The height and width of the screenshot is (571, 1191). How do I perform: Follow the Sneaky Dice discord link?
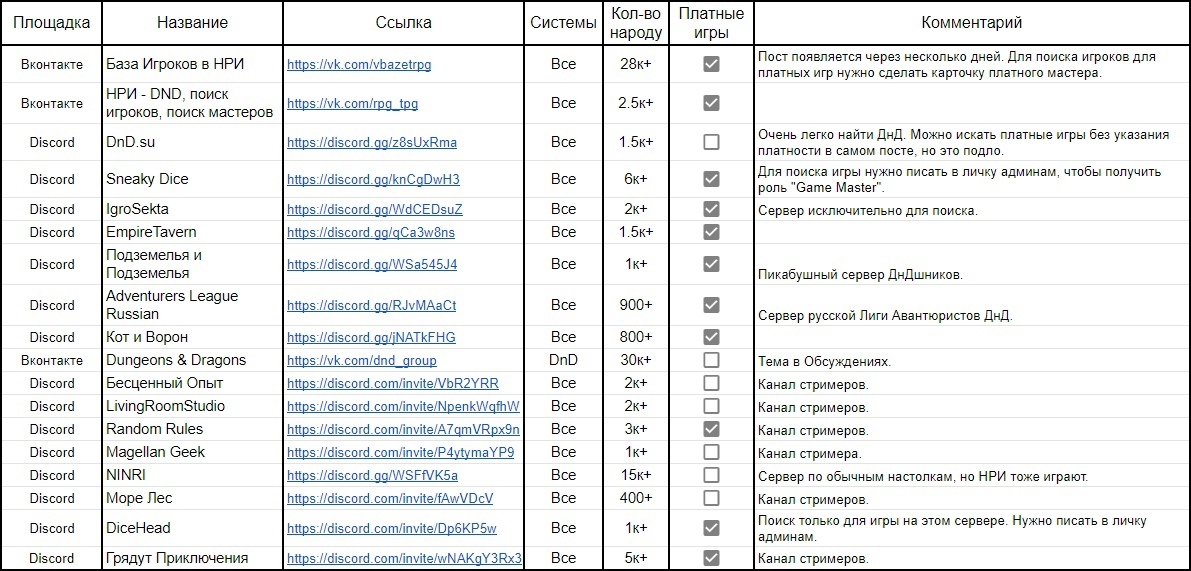(x=374, y=180)
